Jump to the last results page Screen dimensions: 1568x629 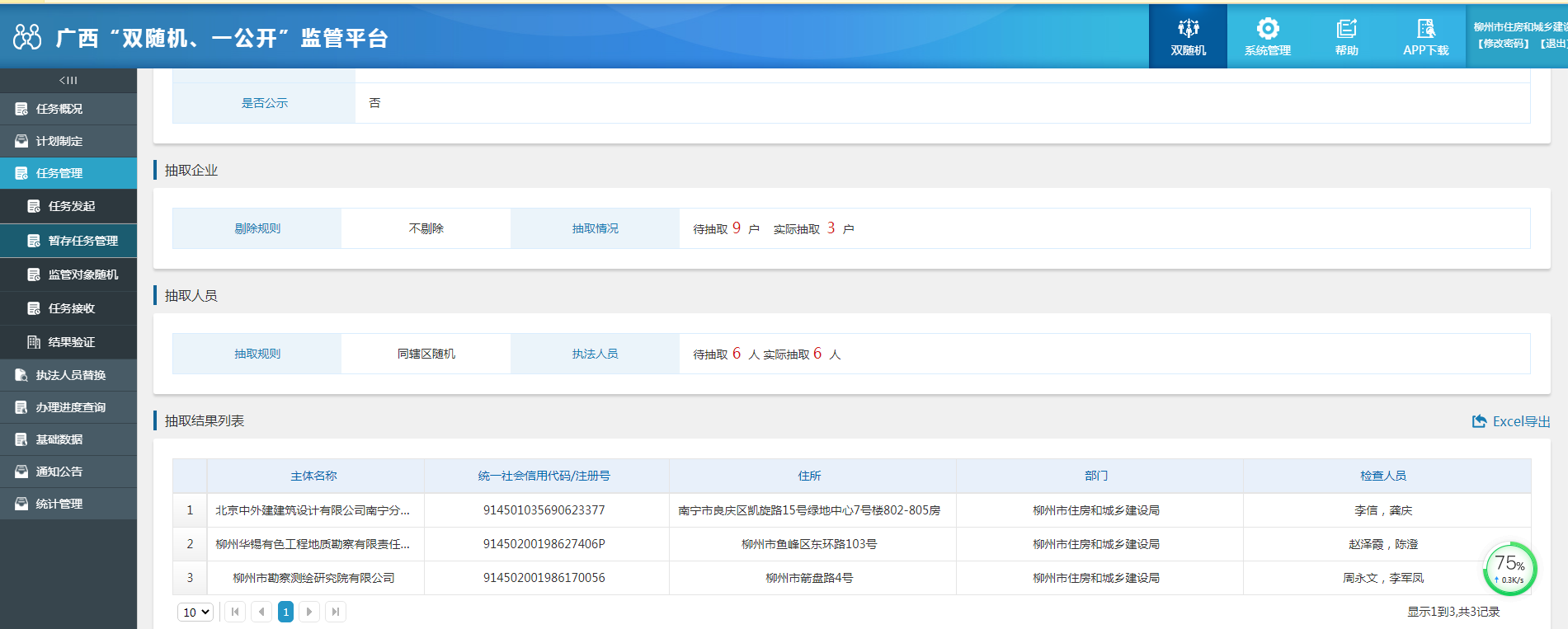click(335, 612)
